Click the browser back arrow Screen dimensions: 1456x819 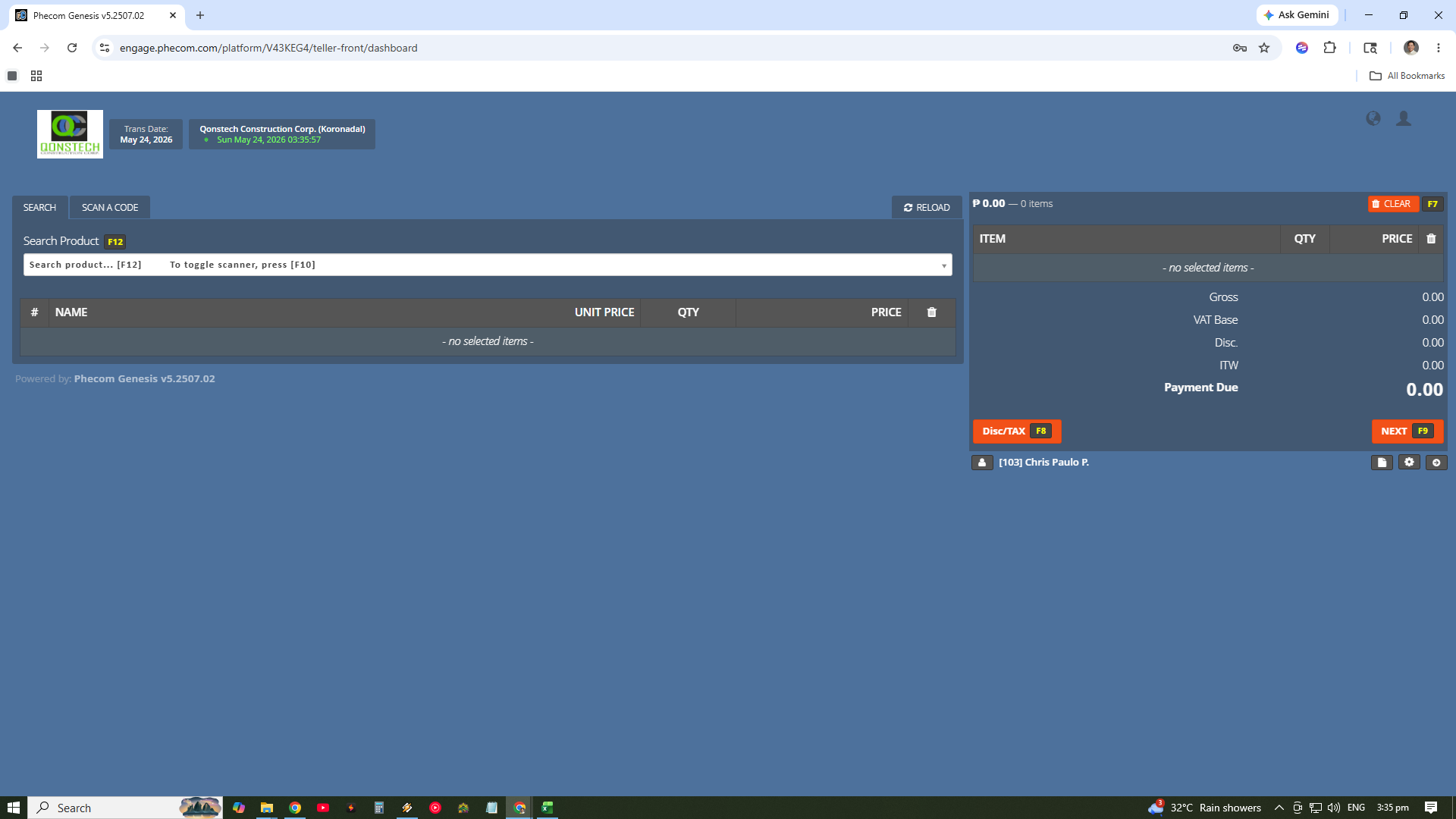pos(17,48)
